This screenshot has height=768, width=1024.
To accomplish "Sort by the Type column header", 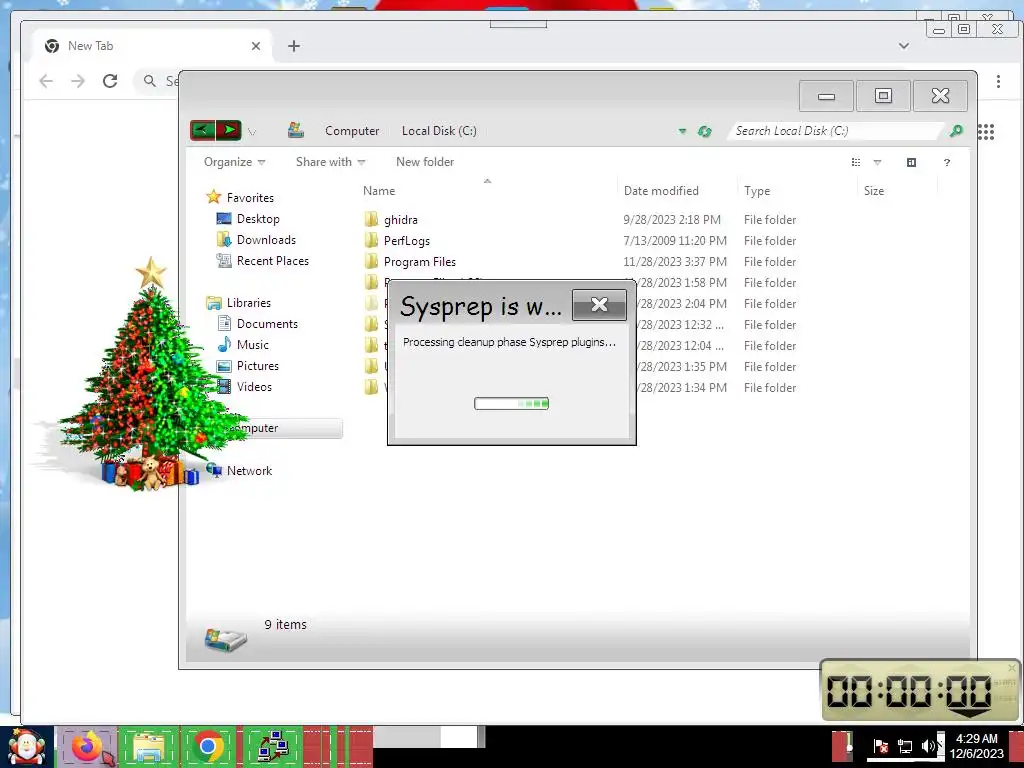I will pos(757,191).
